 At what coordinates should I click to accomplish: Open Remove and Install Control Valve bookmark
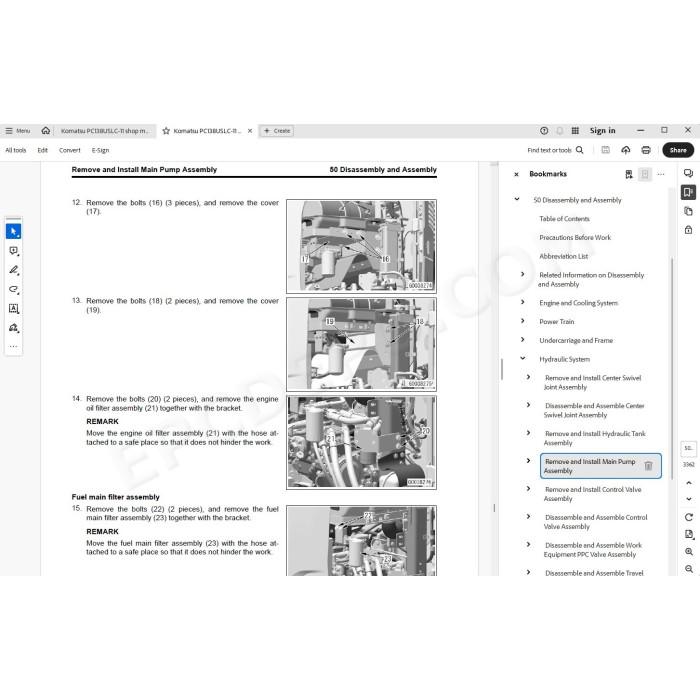coord(592,494)
